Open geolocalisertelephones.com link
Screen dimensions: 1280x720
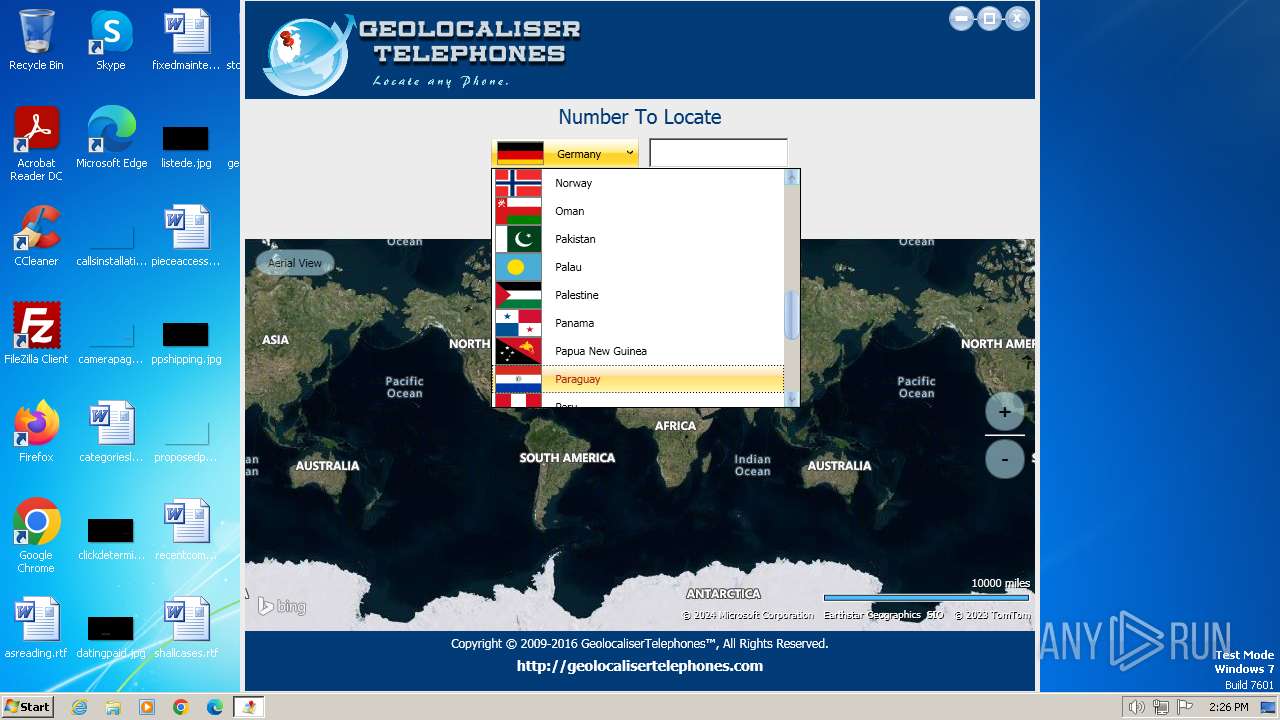click(640, 666)
